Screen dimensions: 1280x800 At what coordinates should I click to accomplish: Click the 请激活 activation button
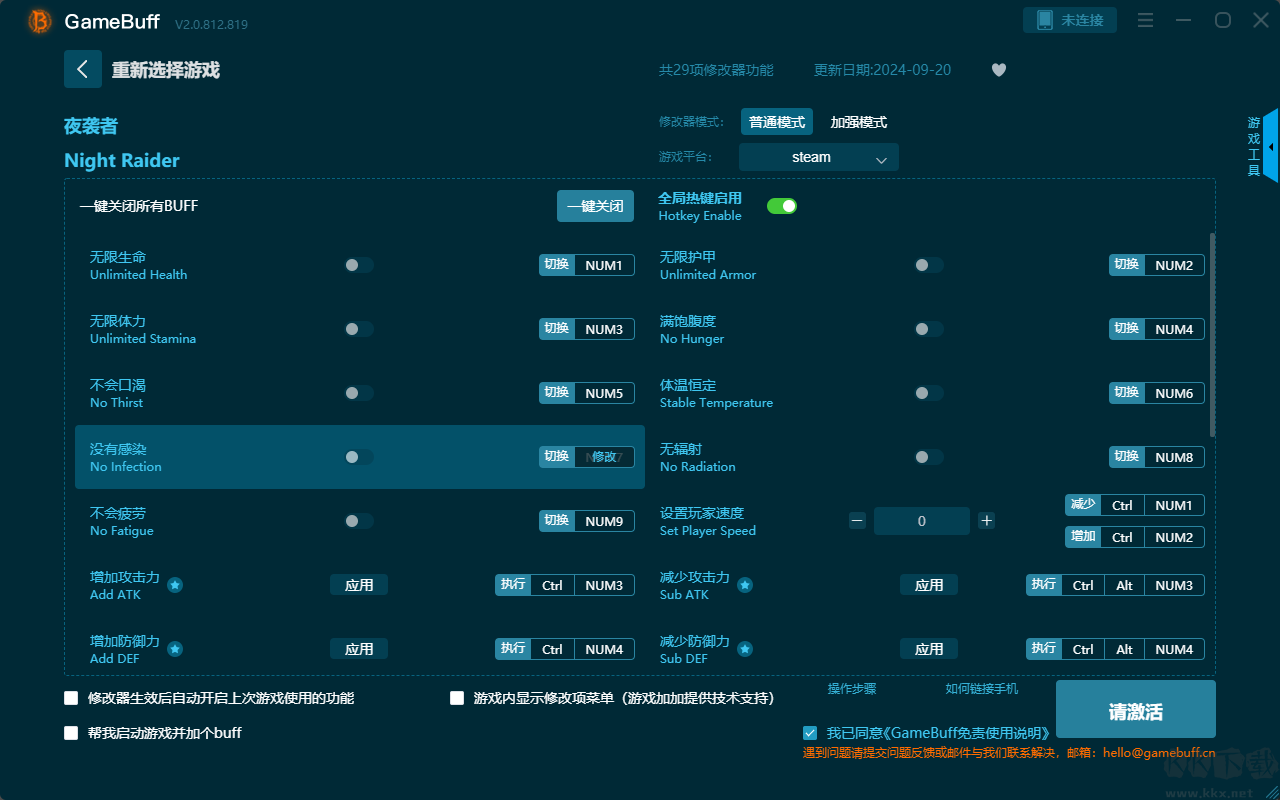pos(1136,710)
